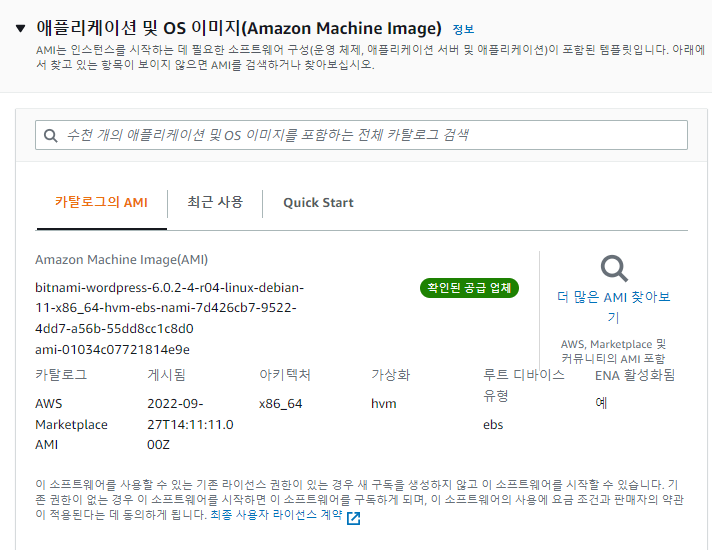Click the large magnifier browse AMI icon
712x550 pixels.
[614, 268]
